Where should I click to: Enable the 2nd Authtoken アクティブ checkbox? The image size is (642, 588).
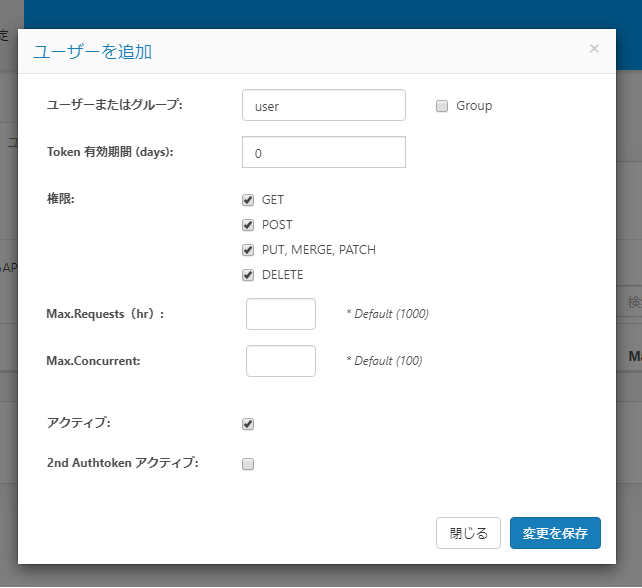point(248,464)
